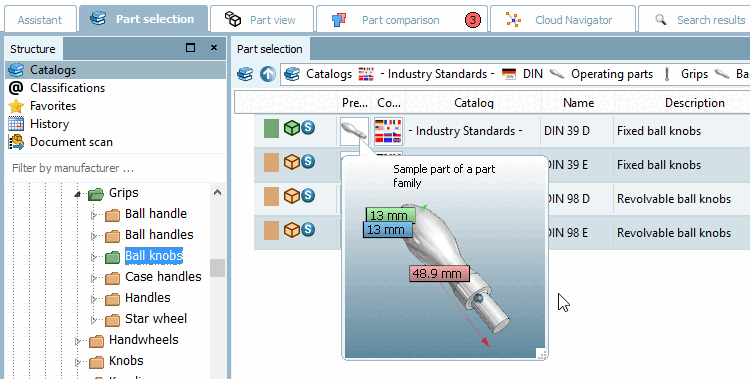The width and height of the screenshot is (750, 379).
Task: Sort by the Name column header
Action: [578, 103]
